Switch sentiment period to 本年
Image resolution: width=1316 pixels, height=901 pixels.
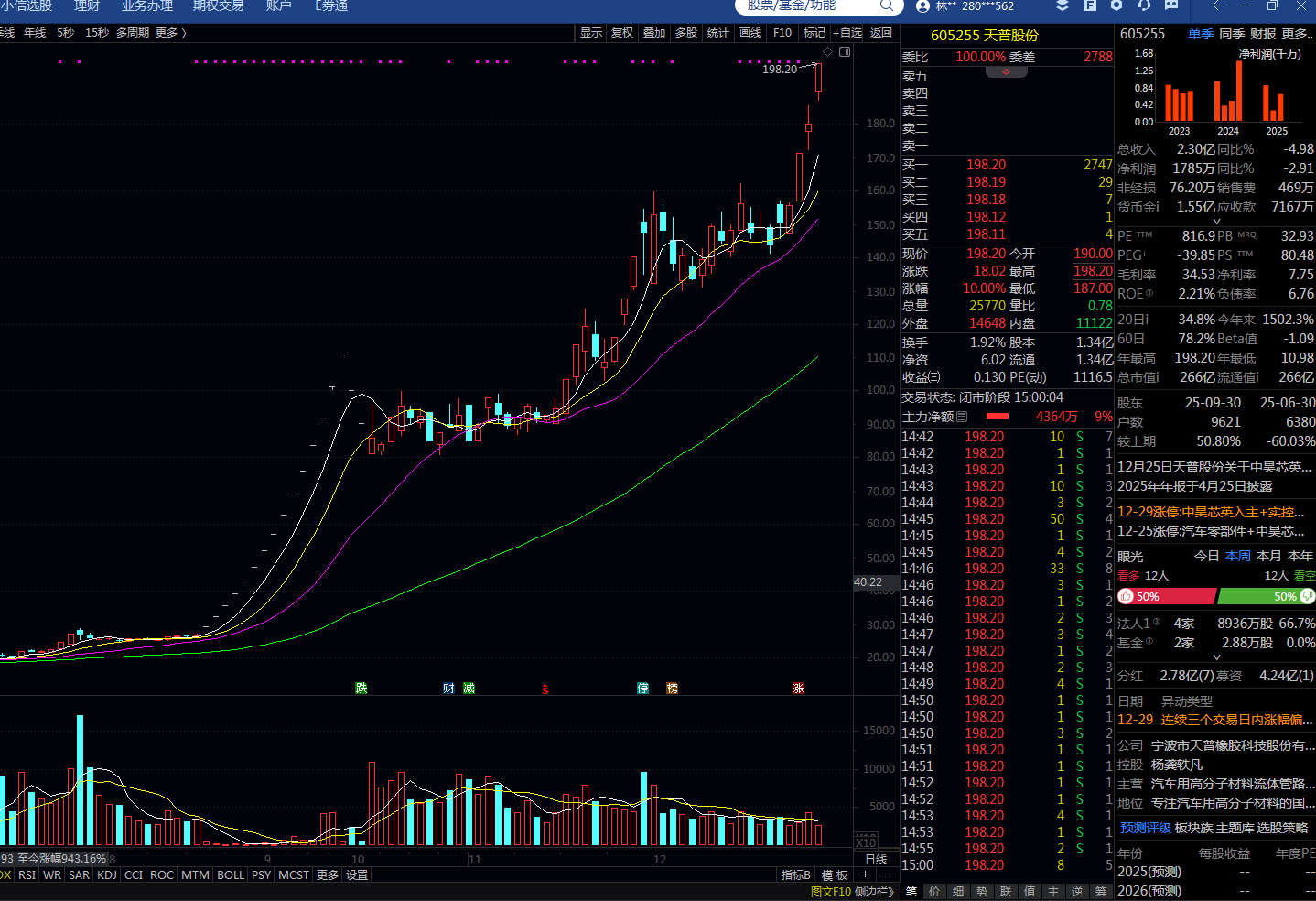pos(1300,556)
